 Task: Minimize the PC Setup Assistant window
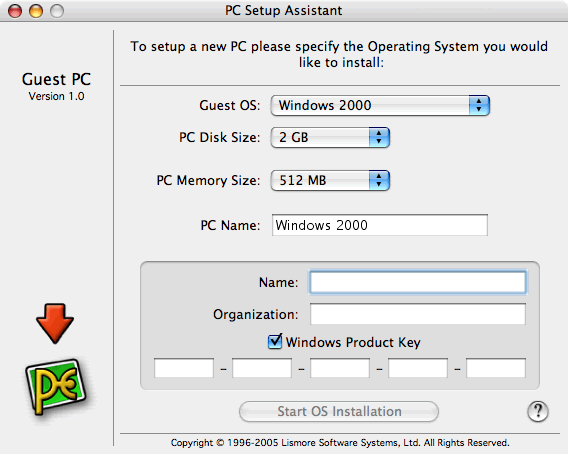pos(36,11)
